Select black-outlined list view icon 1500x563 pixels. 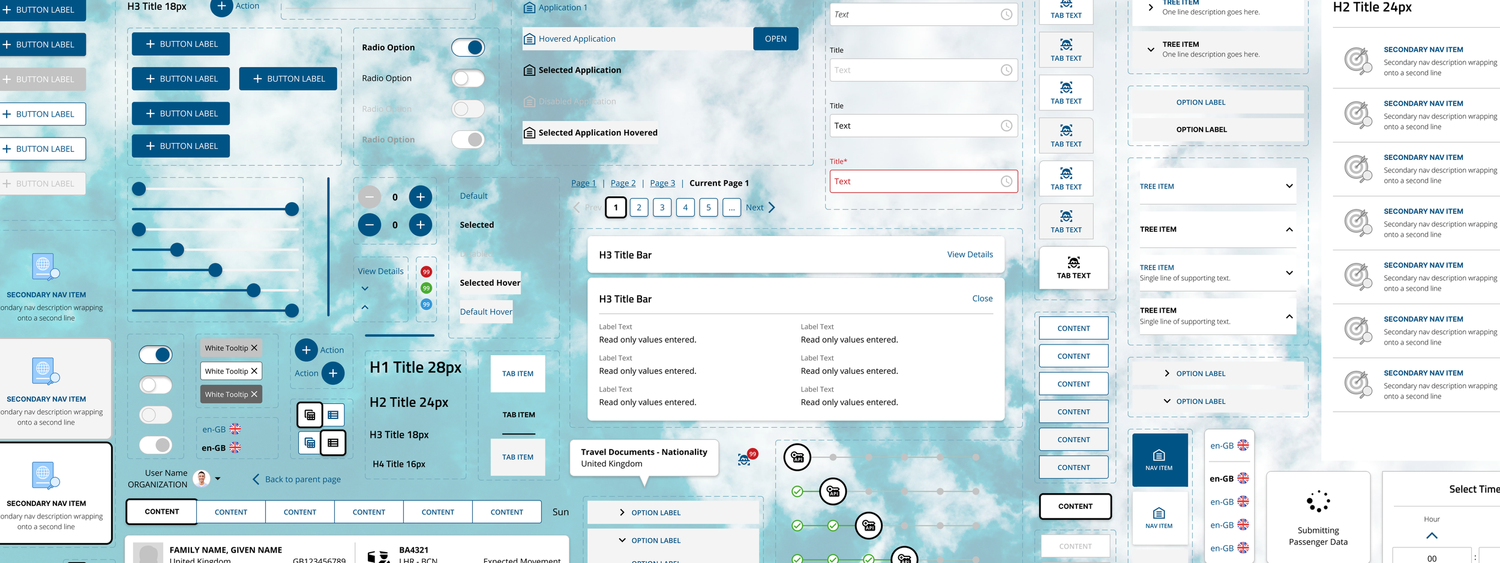(x=333, y=442)
